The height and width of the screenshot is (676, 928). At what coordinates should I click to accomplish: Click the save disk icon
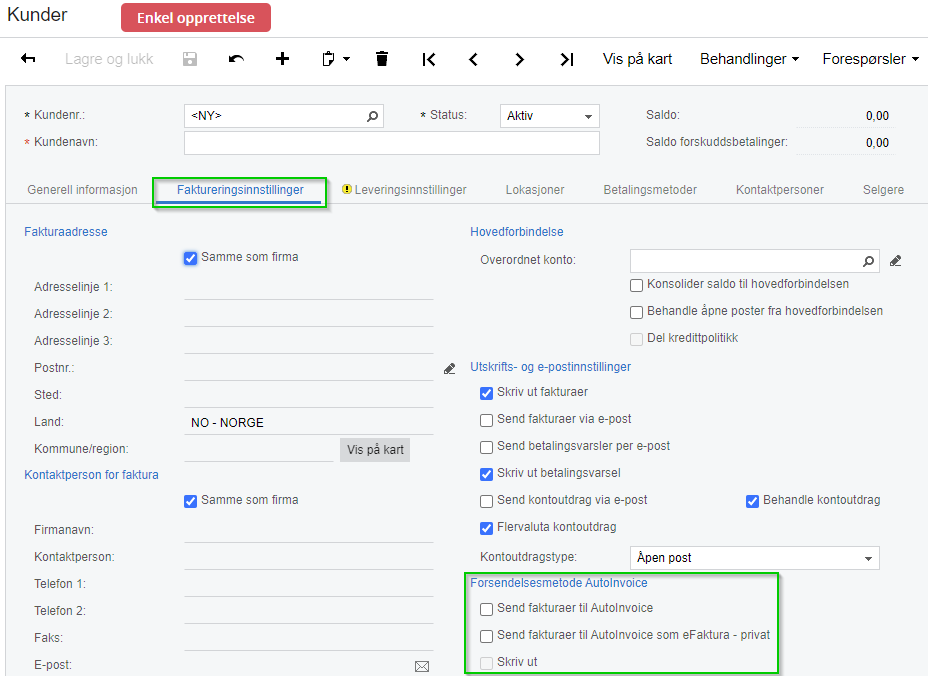[189, 59]
